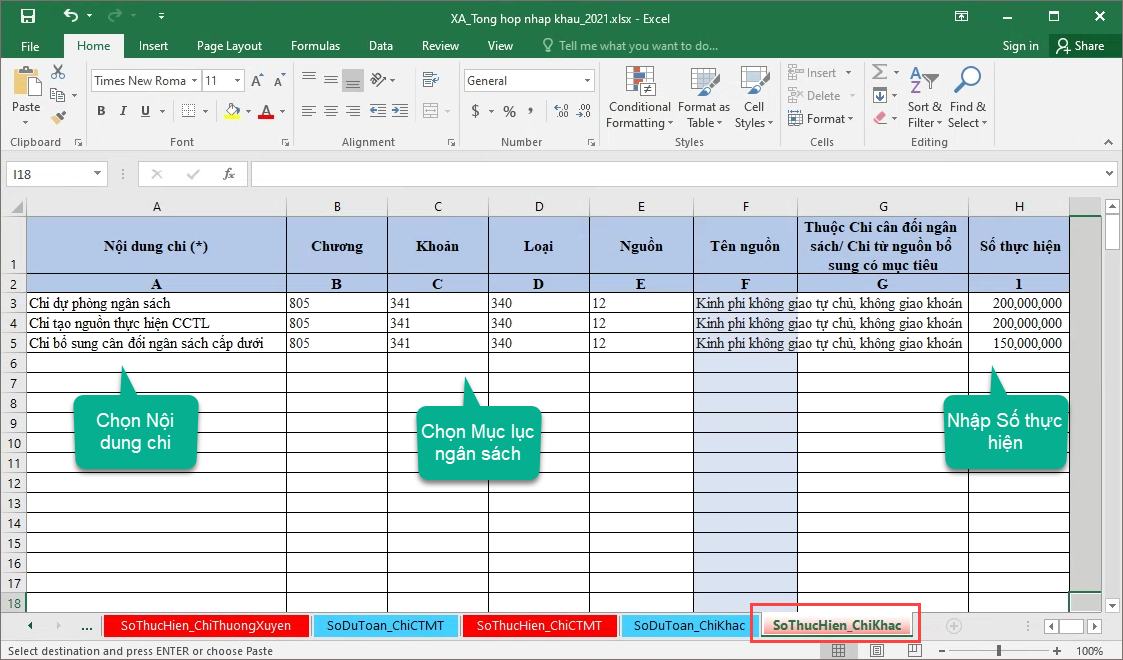Click the yellow fill color button
This screenshot has width=1123, height=660.
click(x=232, y=111)
